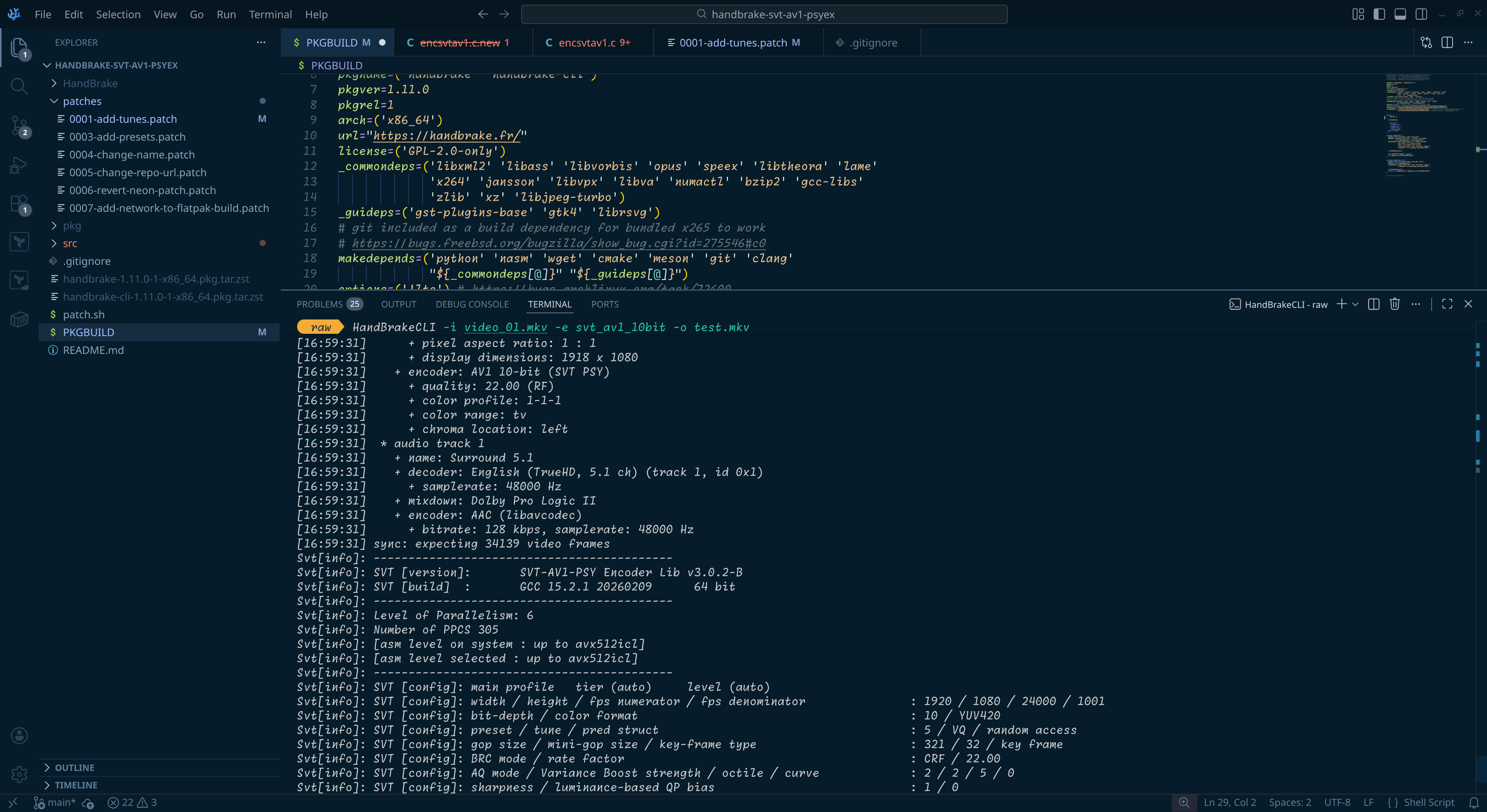This screenshot has height=812, width=1487.
Task: Open the Extensions view
Action: [19, 204]
